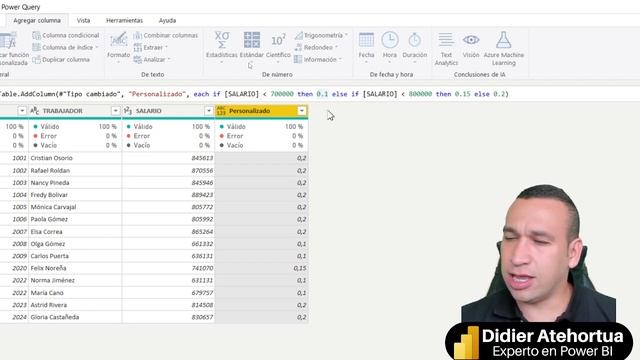Click Personalizado any data type icon
This screenshot has height=360, width=640.
(x=221, y=111)
